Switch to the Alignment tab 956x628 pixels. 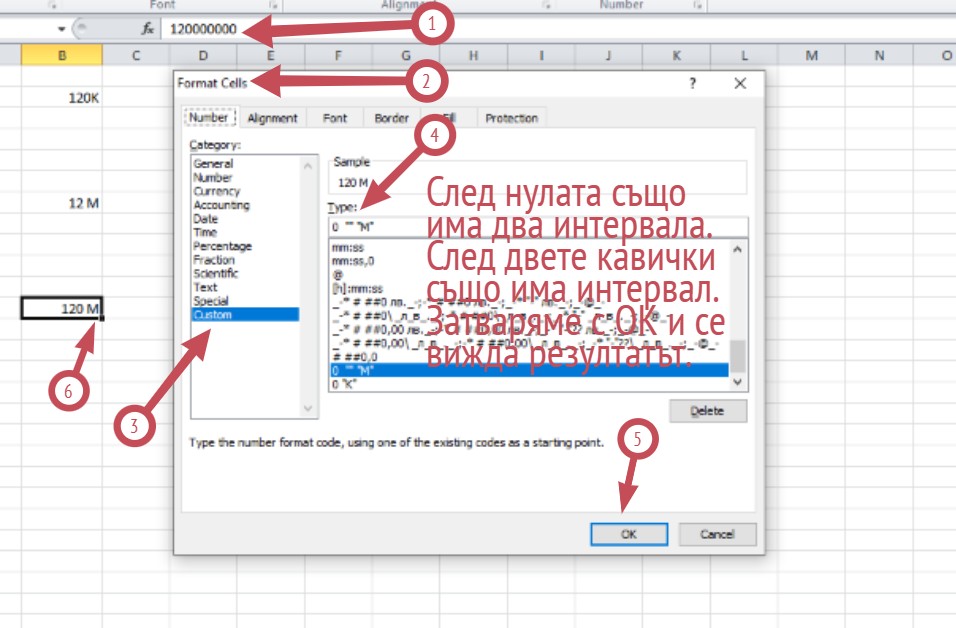[272, 118]
